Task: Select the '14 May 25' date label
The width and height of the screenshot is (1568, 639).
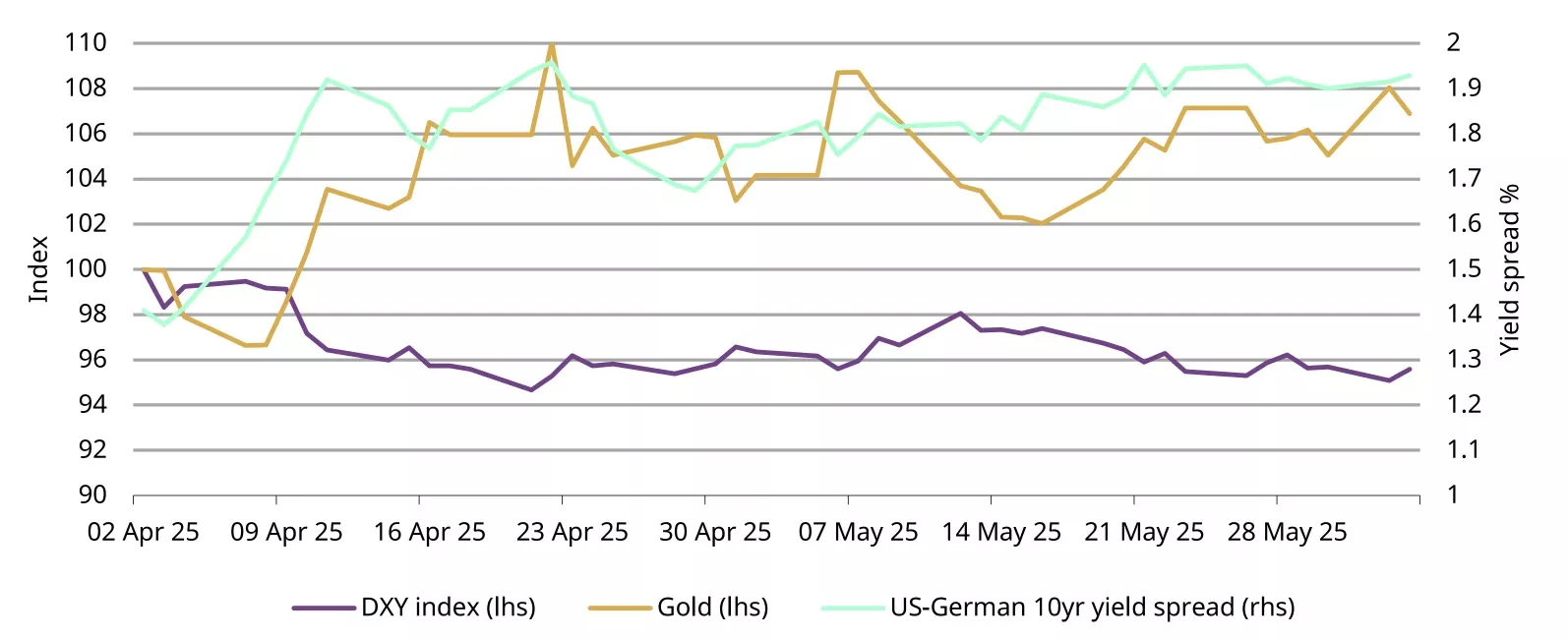Action: point(1001,533)
